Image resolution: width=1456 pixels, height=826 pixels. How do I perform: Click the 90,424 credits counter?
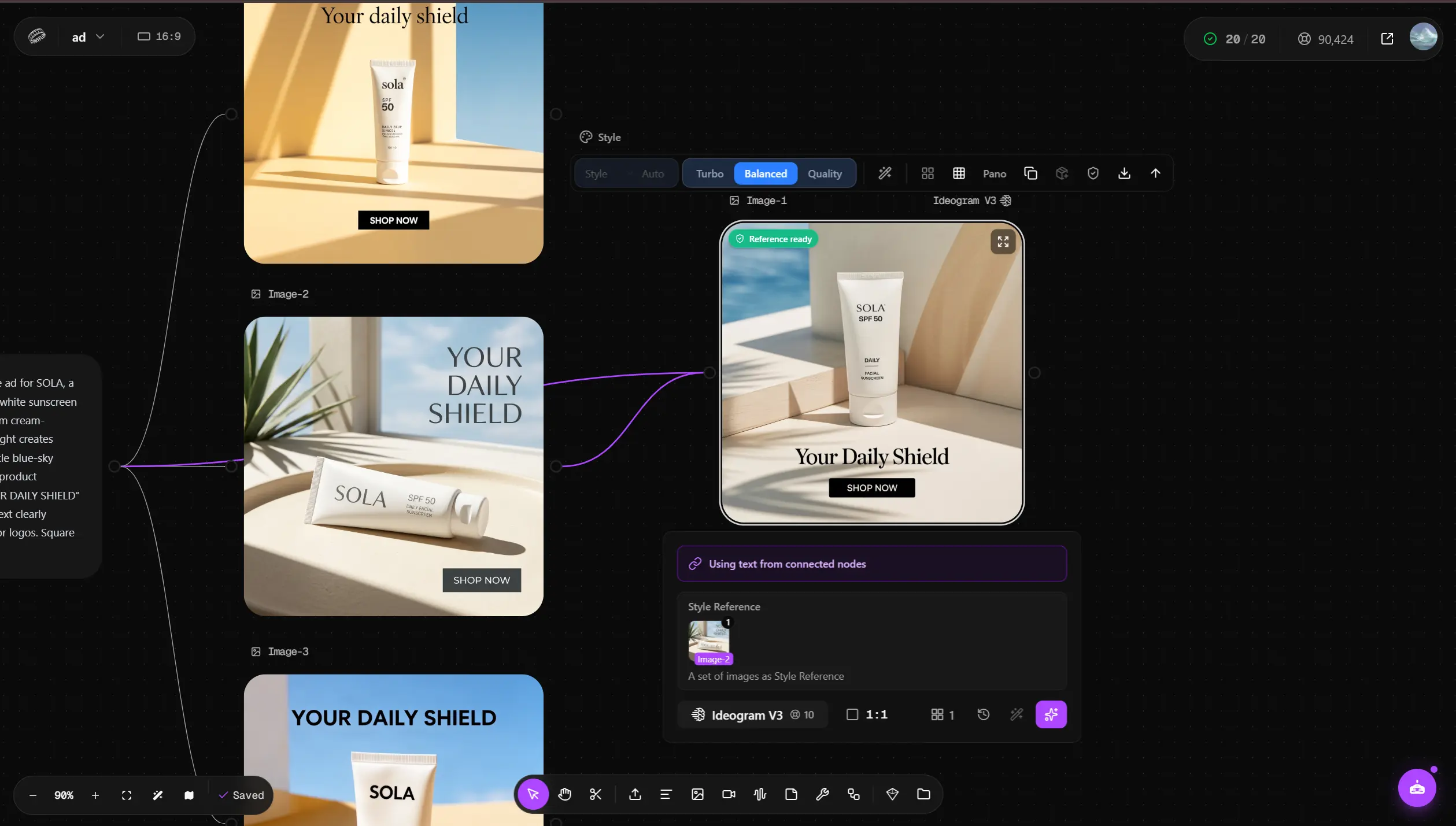point(1325,39)
